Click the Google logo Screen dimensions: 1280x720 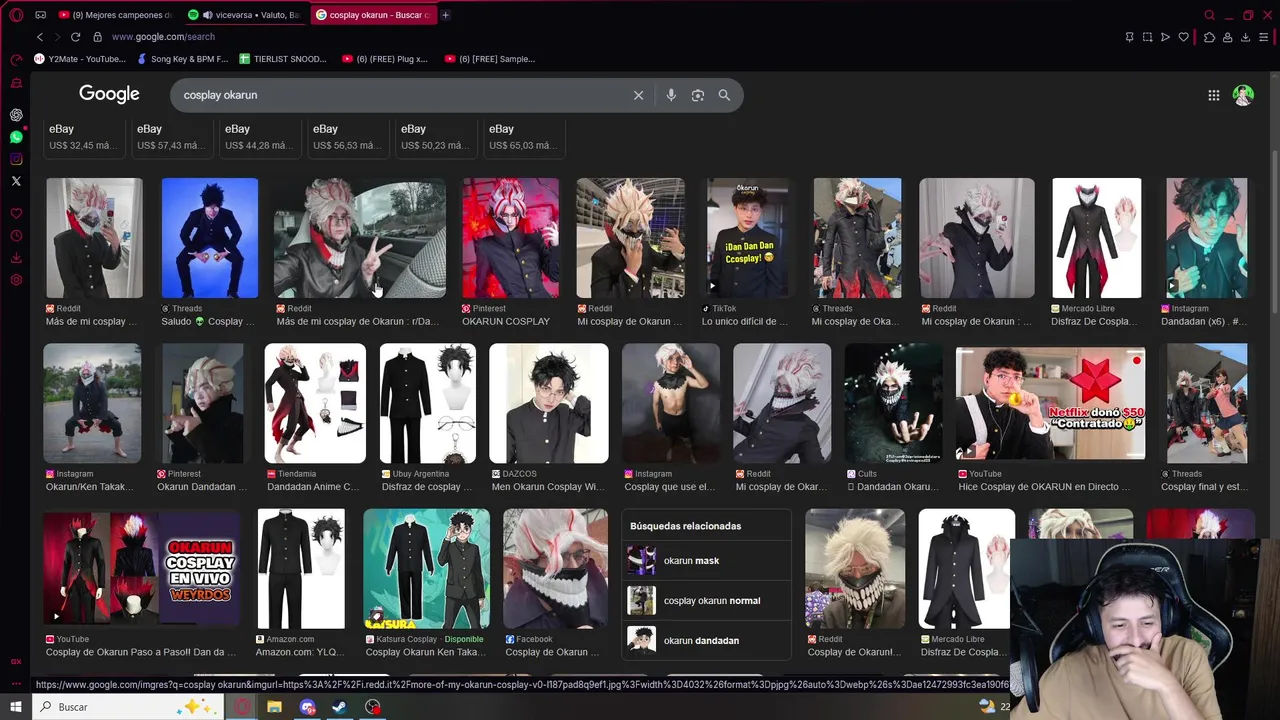coord(109,94)
